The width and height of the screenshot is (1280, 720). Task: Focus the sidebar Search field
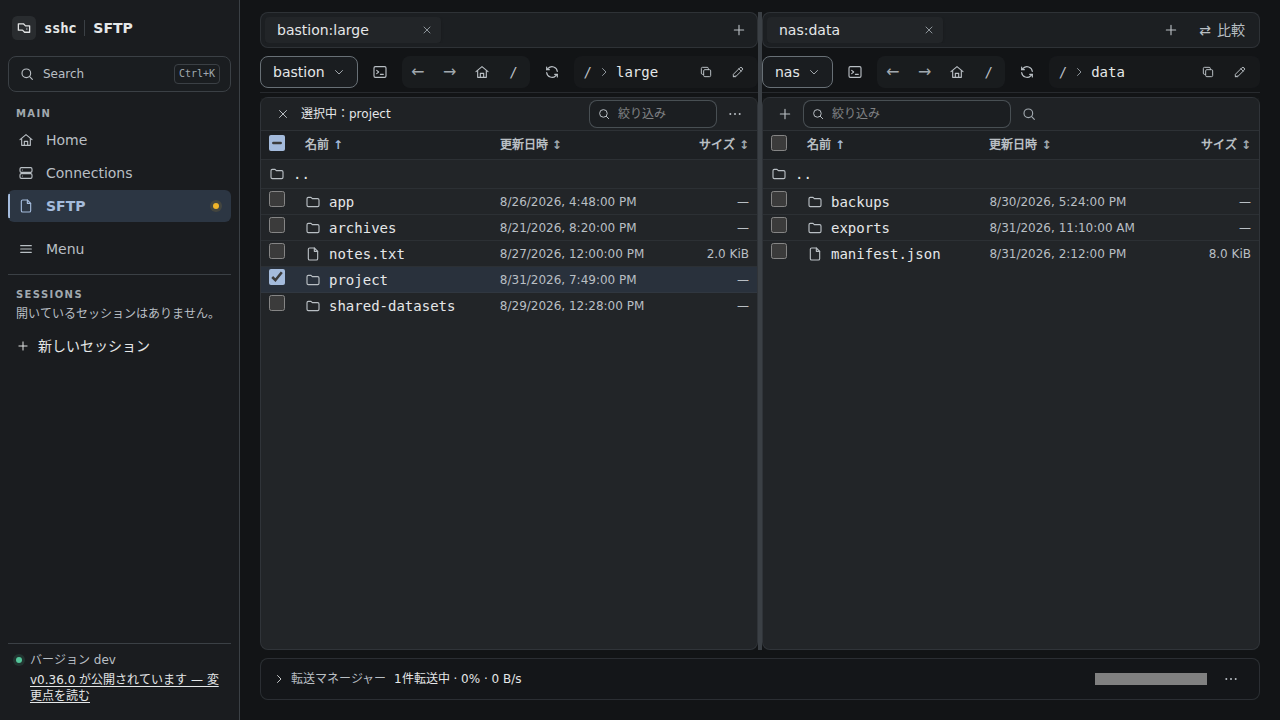(x=119, y=74)
